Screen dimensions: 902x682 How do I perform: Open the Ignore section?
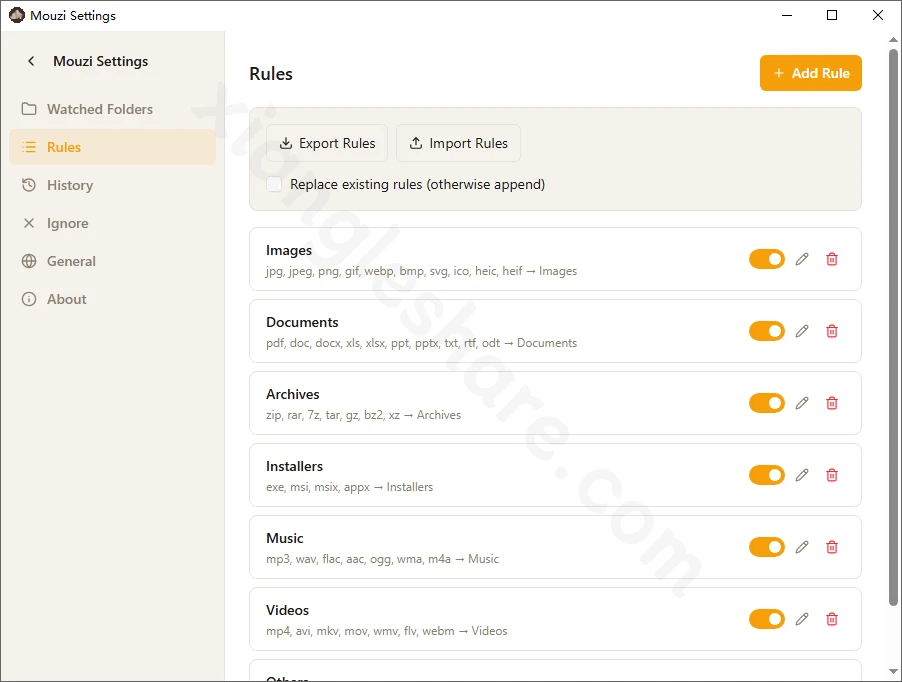tap(112, 223)
